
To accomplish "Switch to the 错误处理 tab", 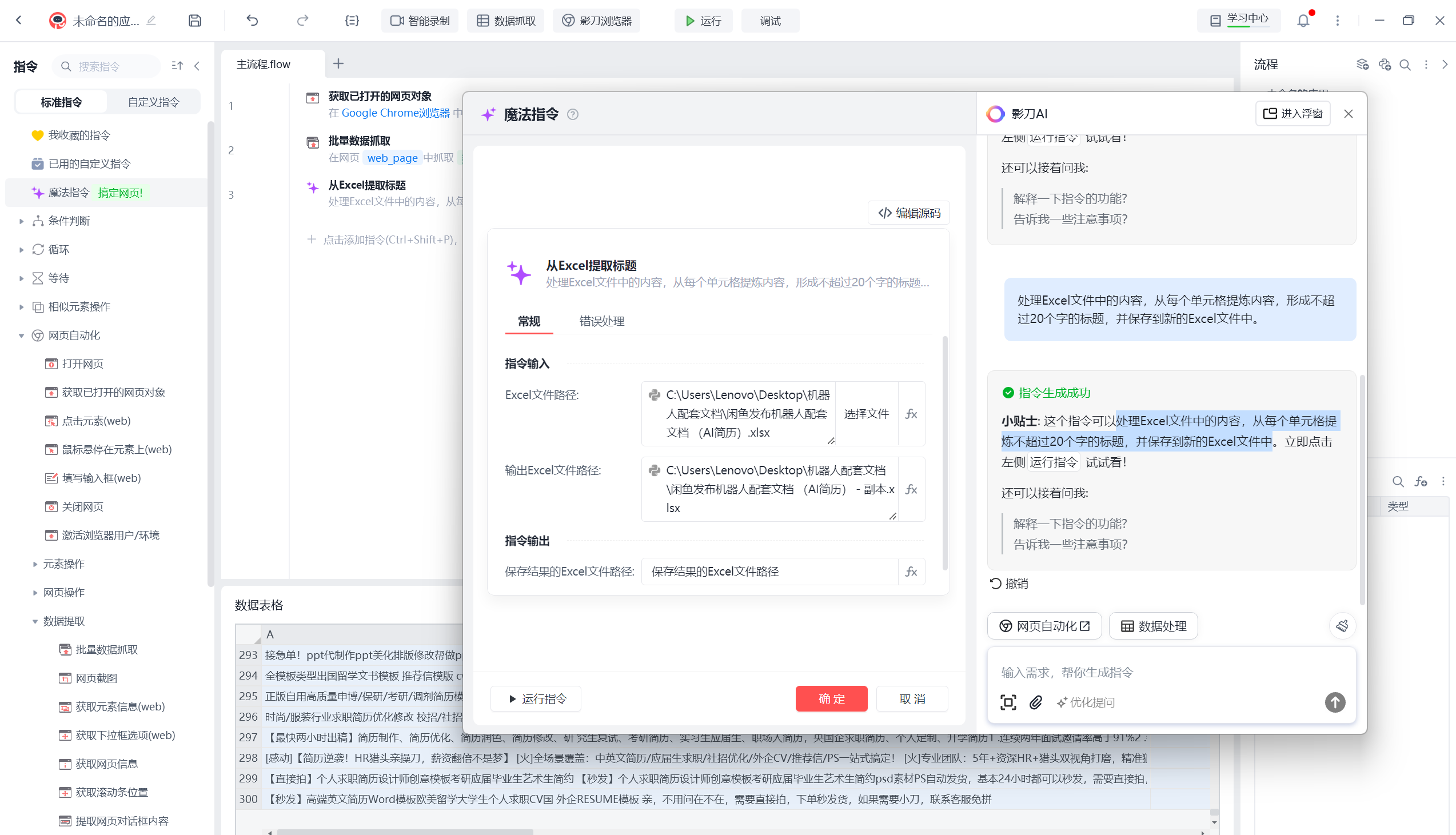I will (x=601, y=321).
